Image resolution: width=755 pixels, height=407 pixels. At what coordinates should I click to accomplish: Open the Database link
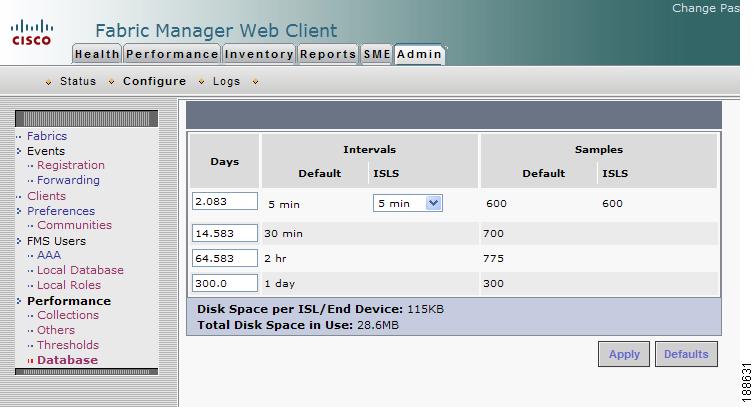(x=67, y=360)
